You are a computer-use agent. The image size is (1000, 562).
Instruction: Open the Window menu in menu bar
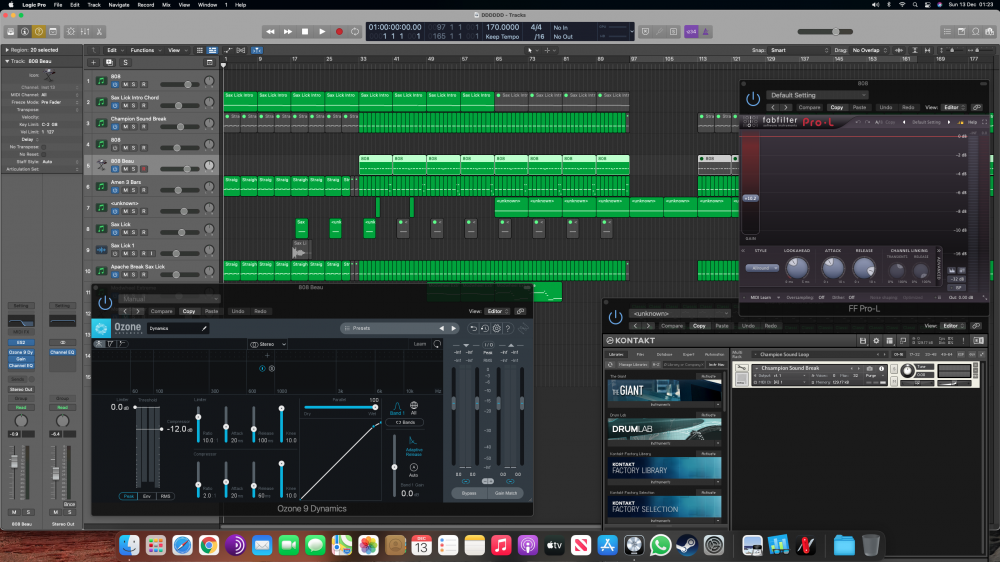click(207, 4)
